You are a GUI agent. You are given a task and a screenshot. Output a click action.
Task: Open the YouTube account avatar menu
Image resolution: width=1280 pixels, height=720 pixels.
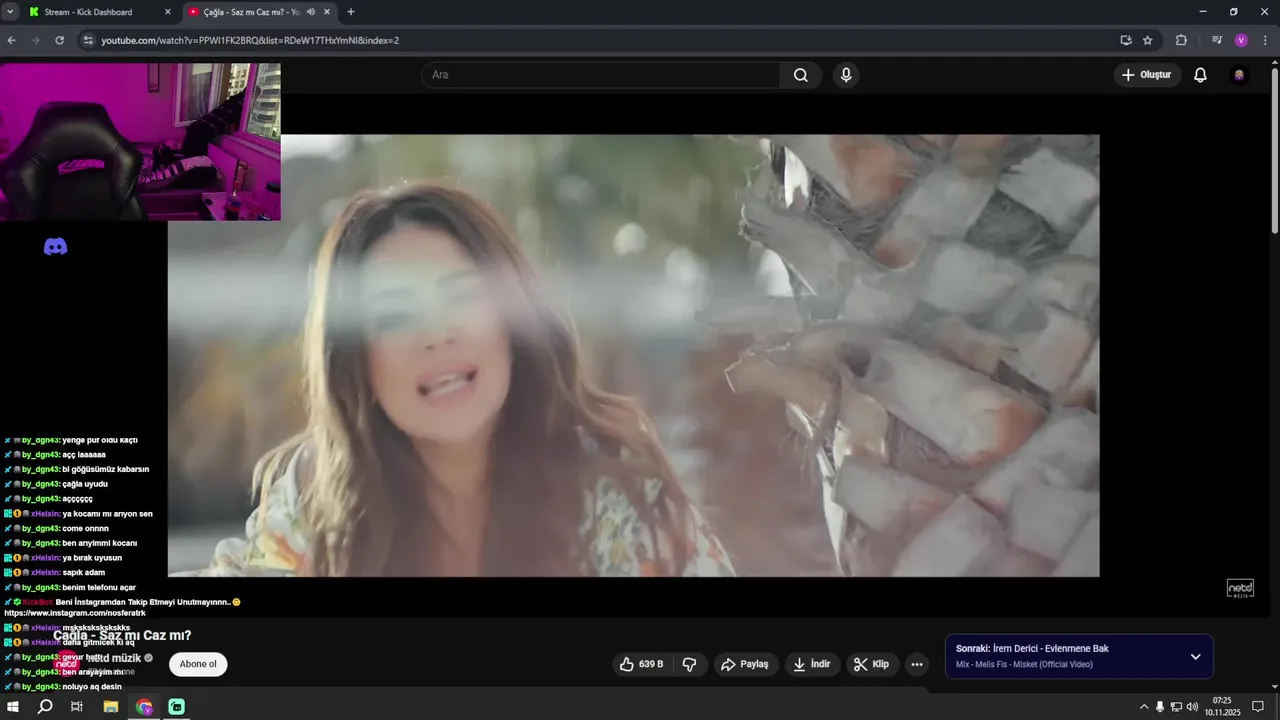pyautogui.click(x=1239, y=75)
